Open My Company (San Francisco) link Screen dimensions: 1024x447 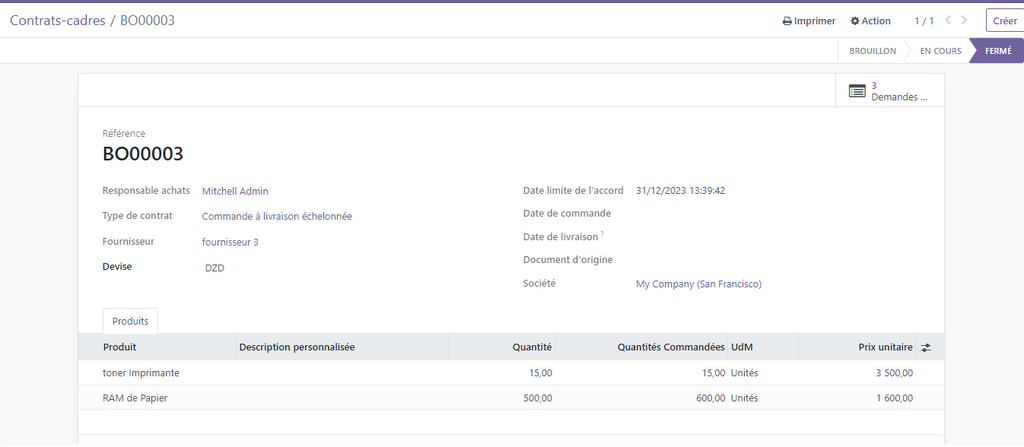(x=698, y=284)
